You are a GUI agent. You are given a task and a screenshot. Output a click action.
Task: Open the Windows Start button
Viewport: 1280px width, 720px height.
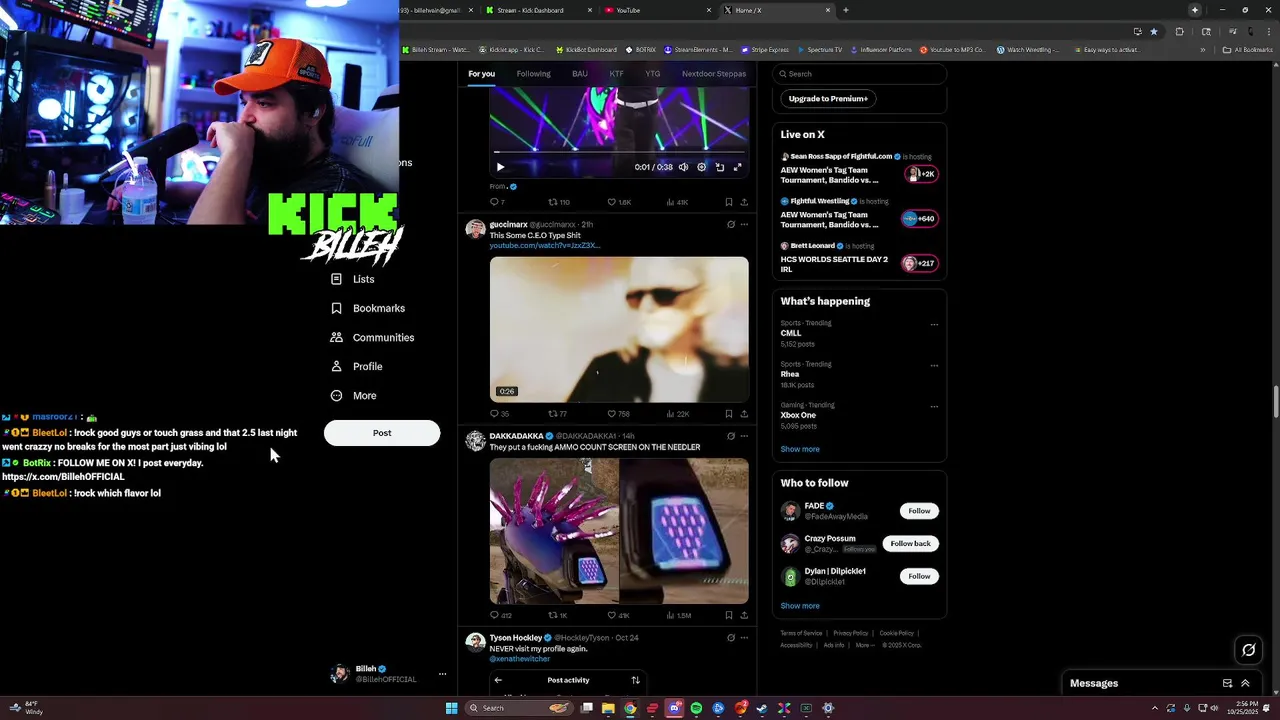click(452, 708)
